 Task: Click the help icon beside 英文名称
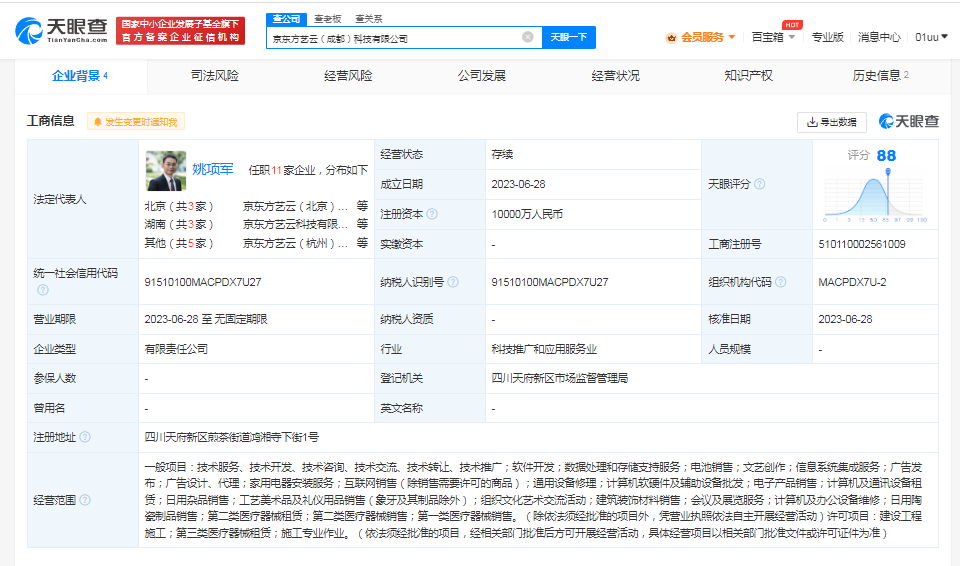point(432,408)
